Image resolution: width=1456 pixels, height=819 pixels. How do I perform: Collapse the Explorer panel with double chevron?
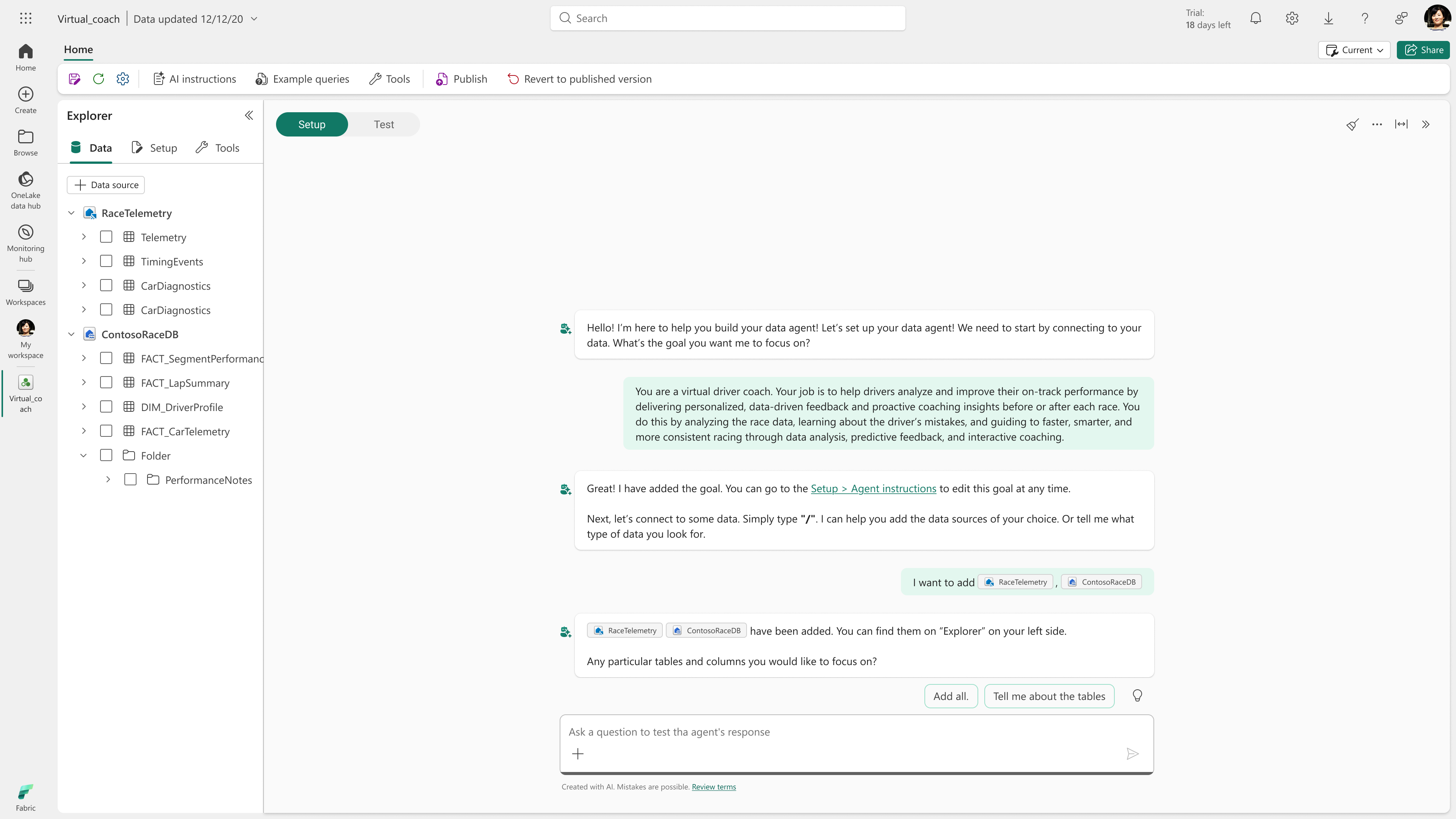249,116
